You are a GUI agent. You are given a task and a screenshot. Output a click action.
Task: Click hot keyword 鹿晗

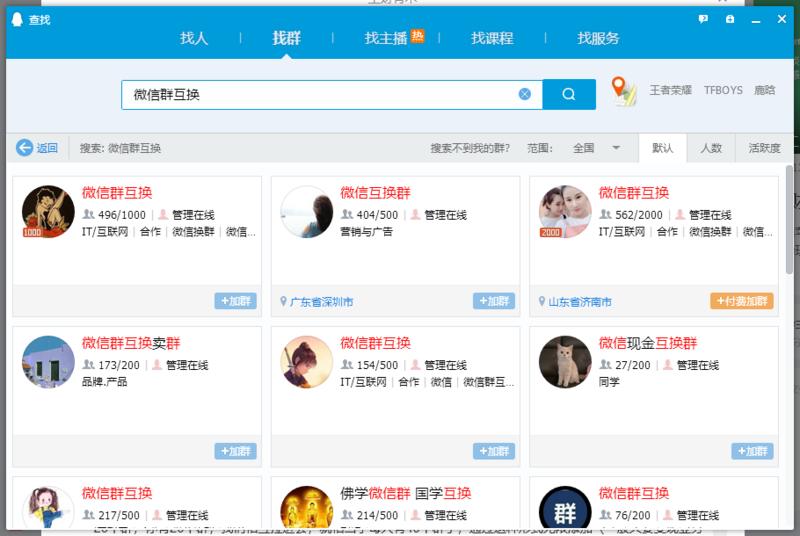pos(764,90)
